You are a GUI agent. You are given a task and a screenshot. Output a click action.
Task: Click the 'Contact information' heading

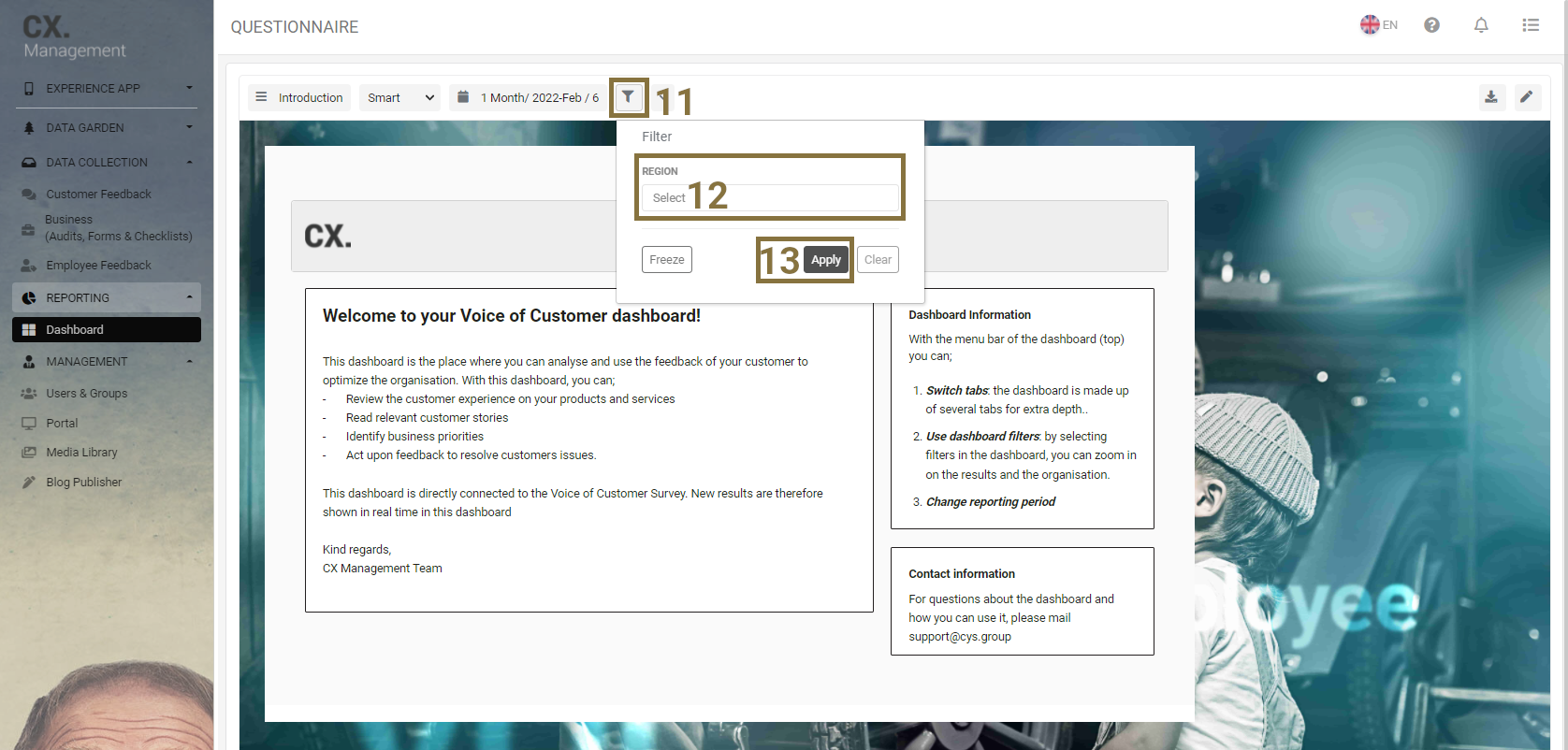962,574
